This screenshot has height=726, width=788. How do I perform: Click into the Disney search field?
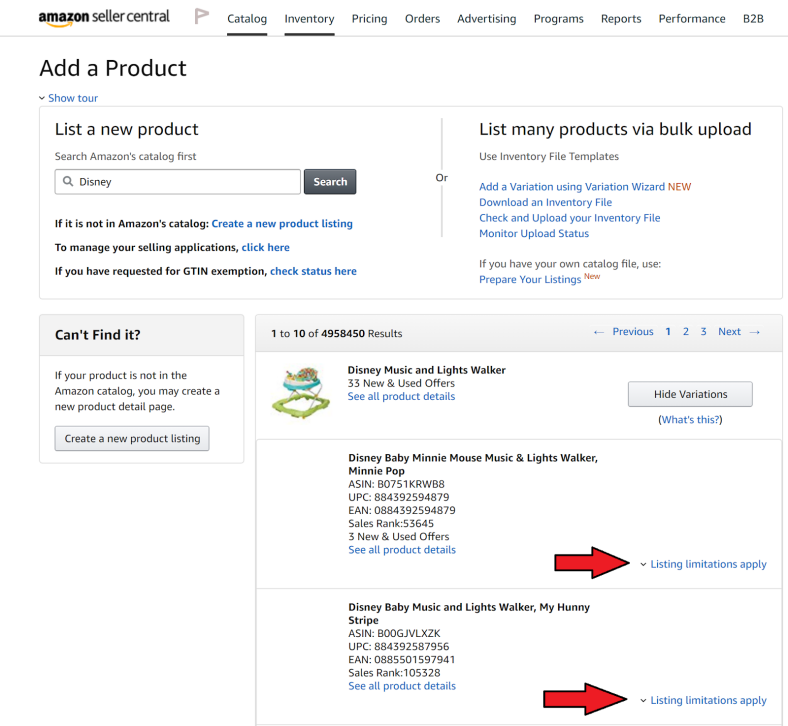pos(185,182)
